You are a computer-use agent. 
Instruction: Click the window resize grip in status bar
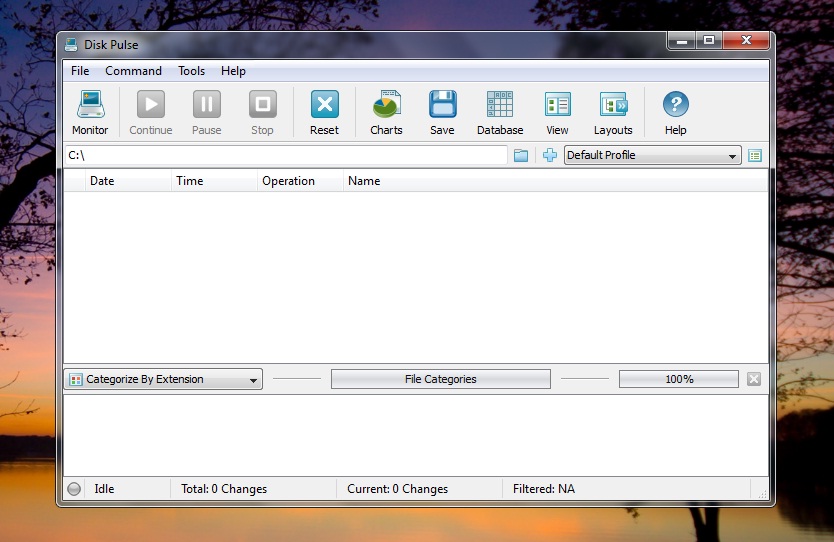(x=762, y=494)
